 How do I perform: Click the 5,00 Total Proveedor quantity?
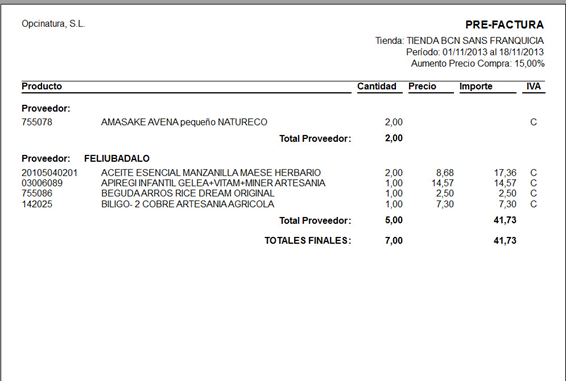coord(394,220)
